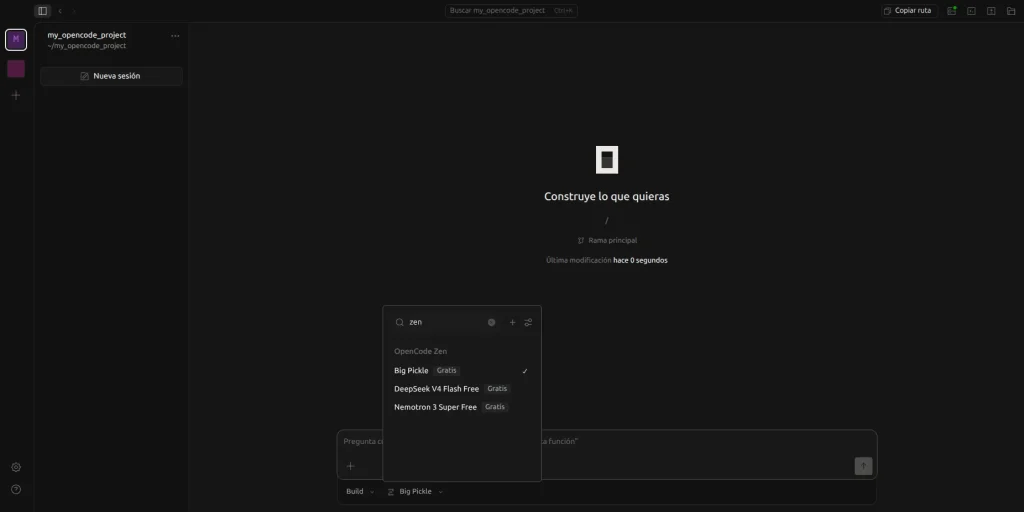Click the project logo above Construye lo que quieras

(x=607, y=160)
